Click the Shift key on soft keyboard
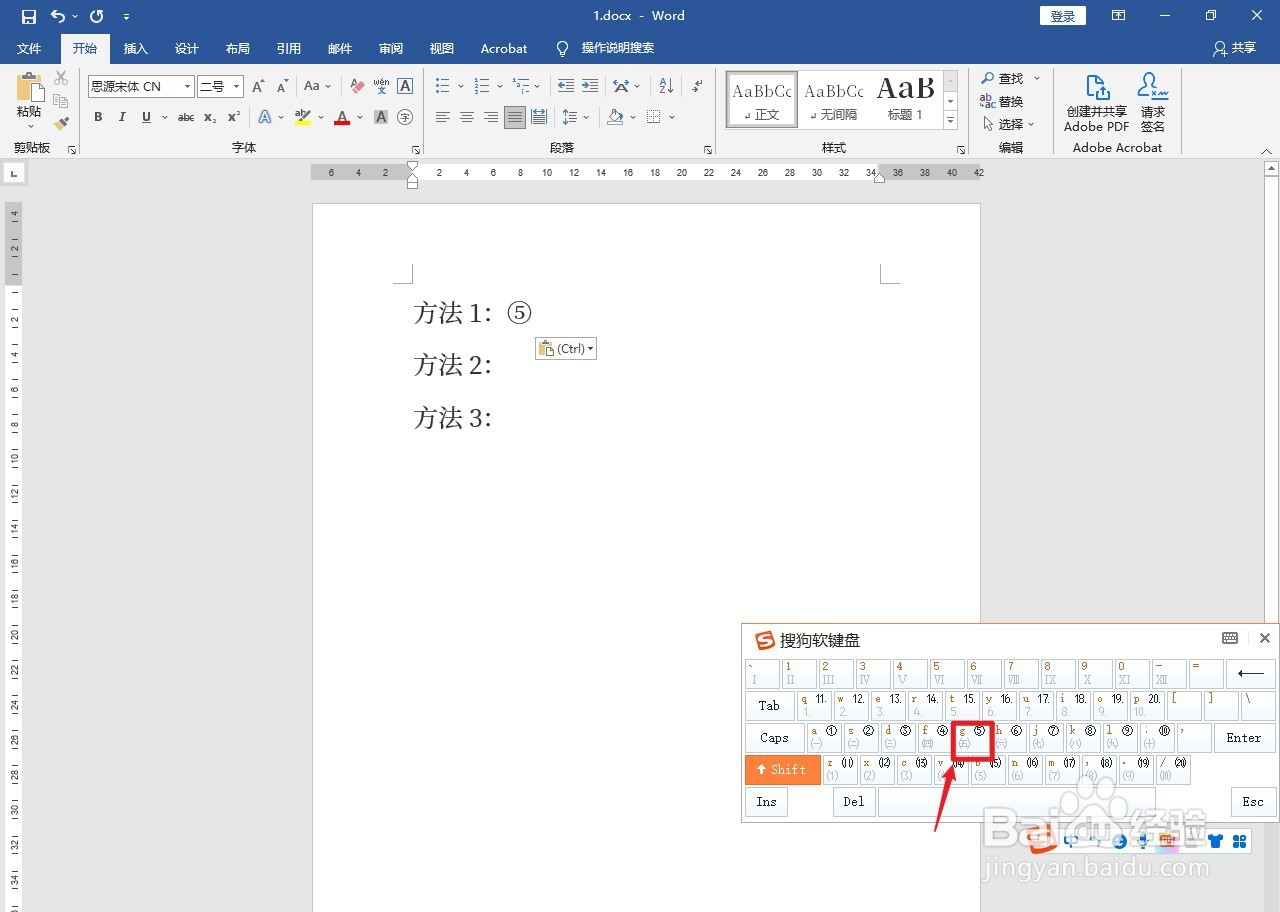The height and width of the screenshot is (912, 1280). (x=782, y=769)
